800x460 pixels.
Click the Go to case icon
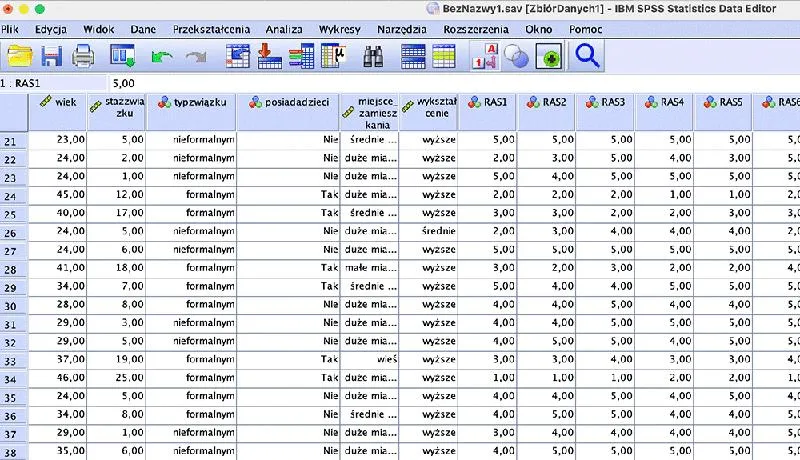pos(237,57)
